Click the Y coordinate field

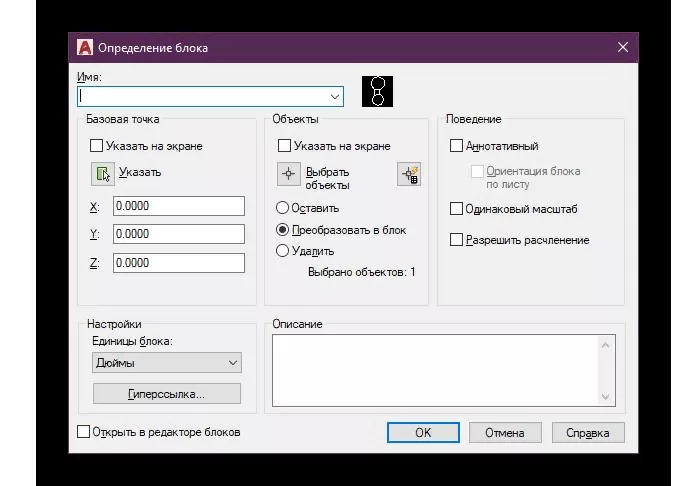pos(179,234)
